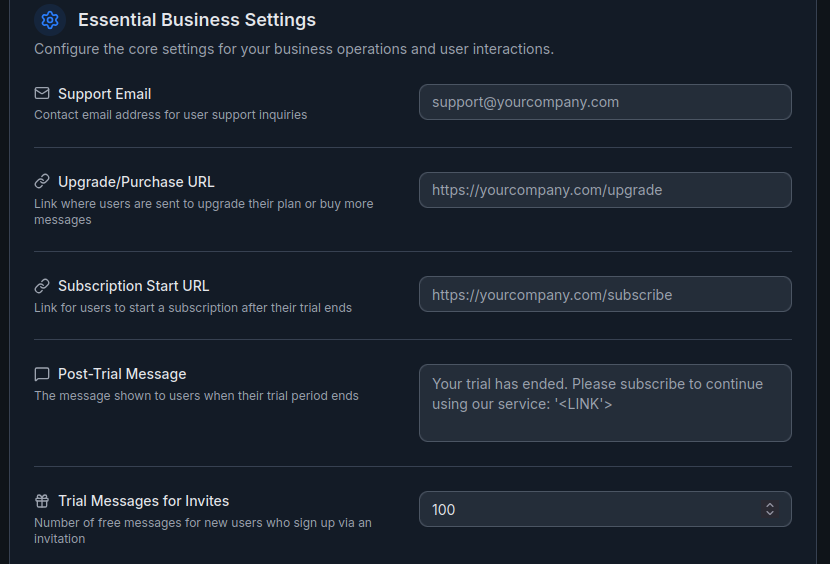The width and height of the screenshot is (830, 564).
Task: Click the Essential Business Settings heading
Action: click(x=197, y=20)
